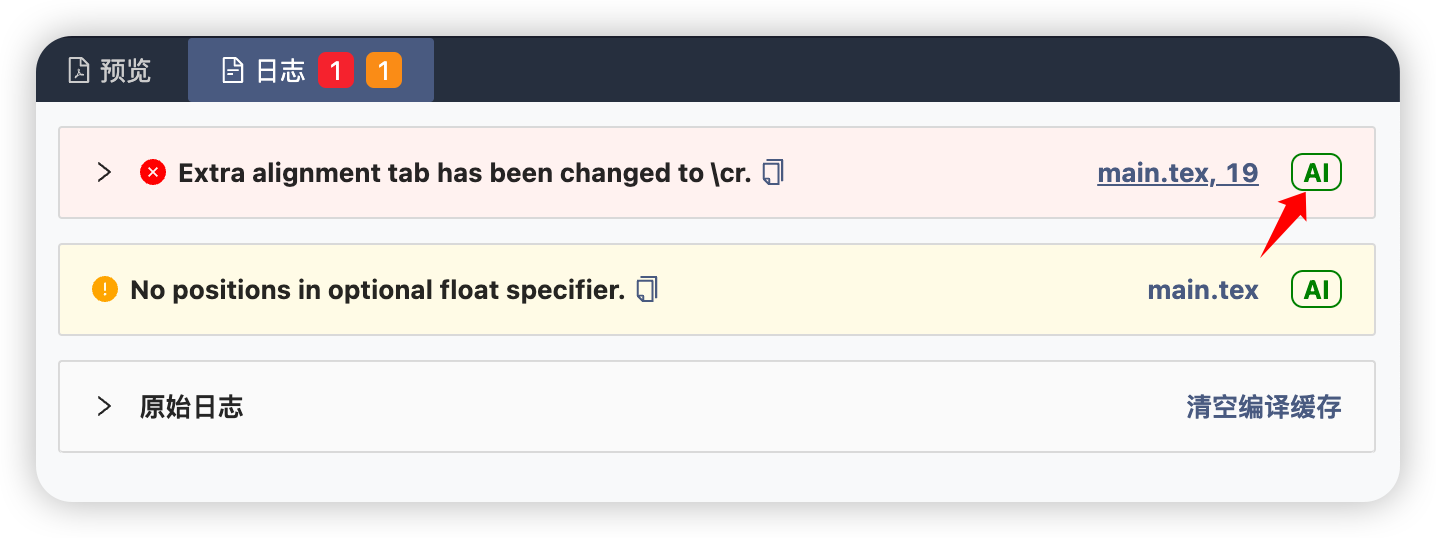Click the orange warning count badge
Image resolution: width=1436 pixels, height=538 pixels.
point(383,71)
